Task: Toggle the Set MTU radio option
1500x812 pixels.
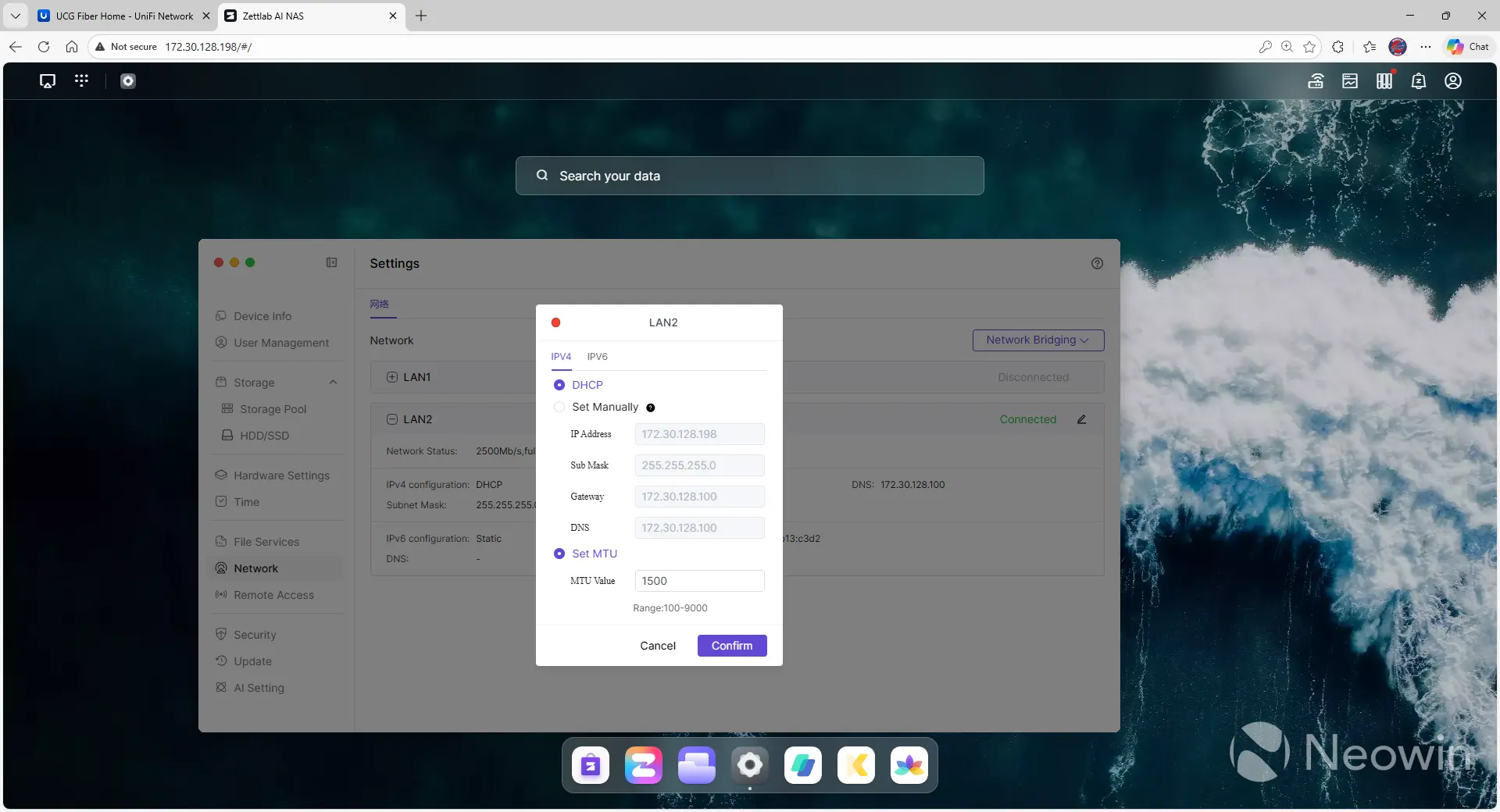Action: tap(559, 554)
